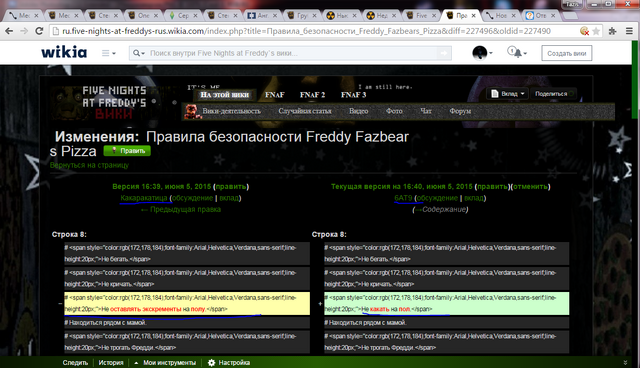Image resolution: width=640 pixels, height=368 pixels.
Task: Open the Версия 16:39, июня 5, 2015 revision link
Action: 162,186
